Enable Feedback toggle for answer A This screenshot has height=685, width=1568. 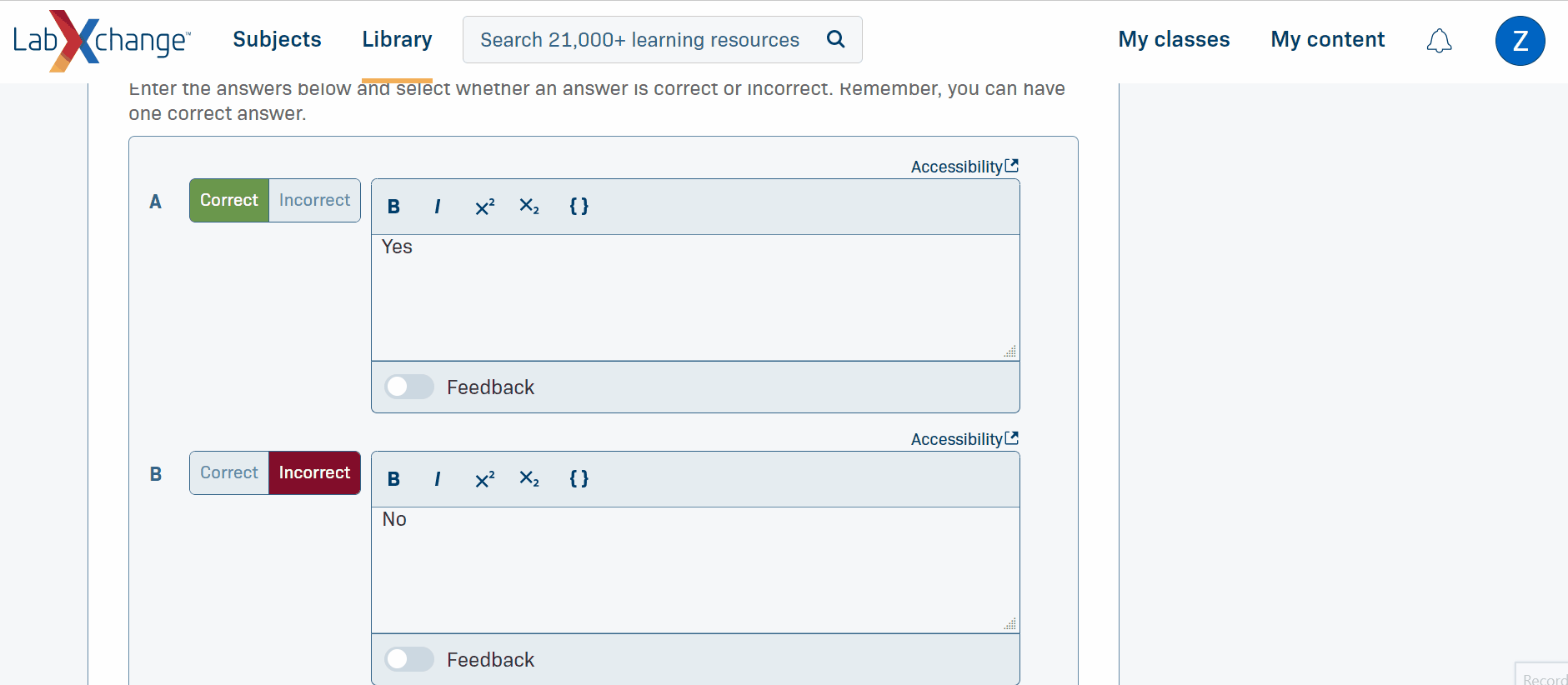tap(408, 387)
